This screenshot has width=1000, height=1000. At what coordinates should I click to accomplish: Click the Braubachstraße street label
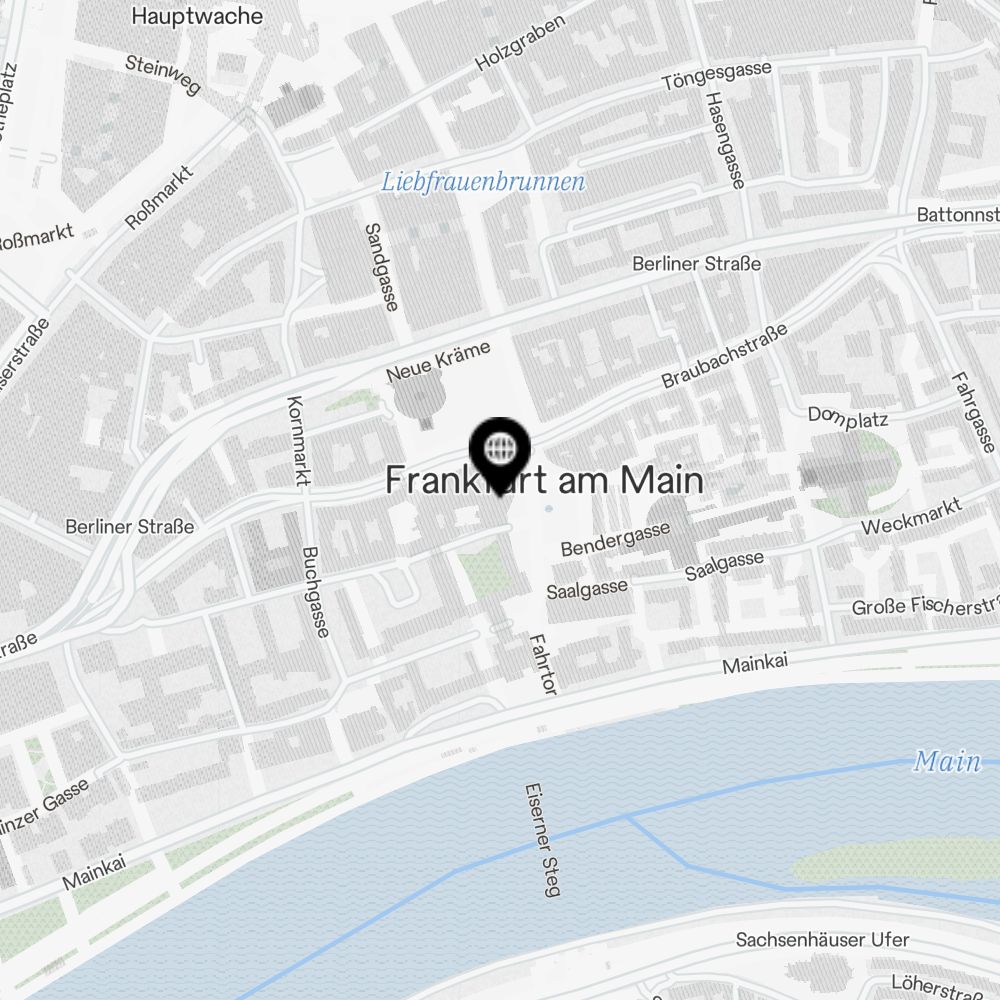[724, 357]
